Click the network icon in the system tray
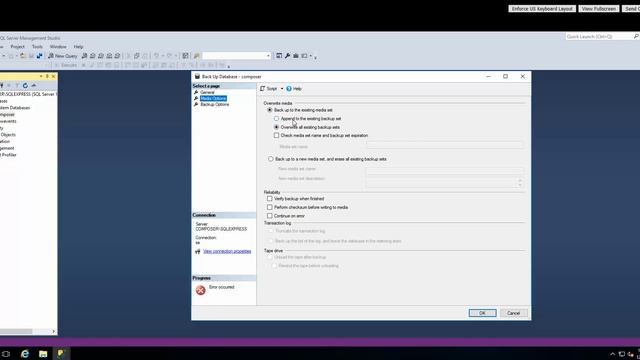640x360 pixels. click(622, 354)
